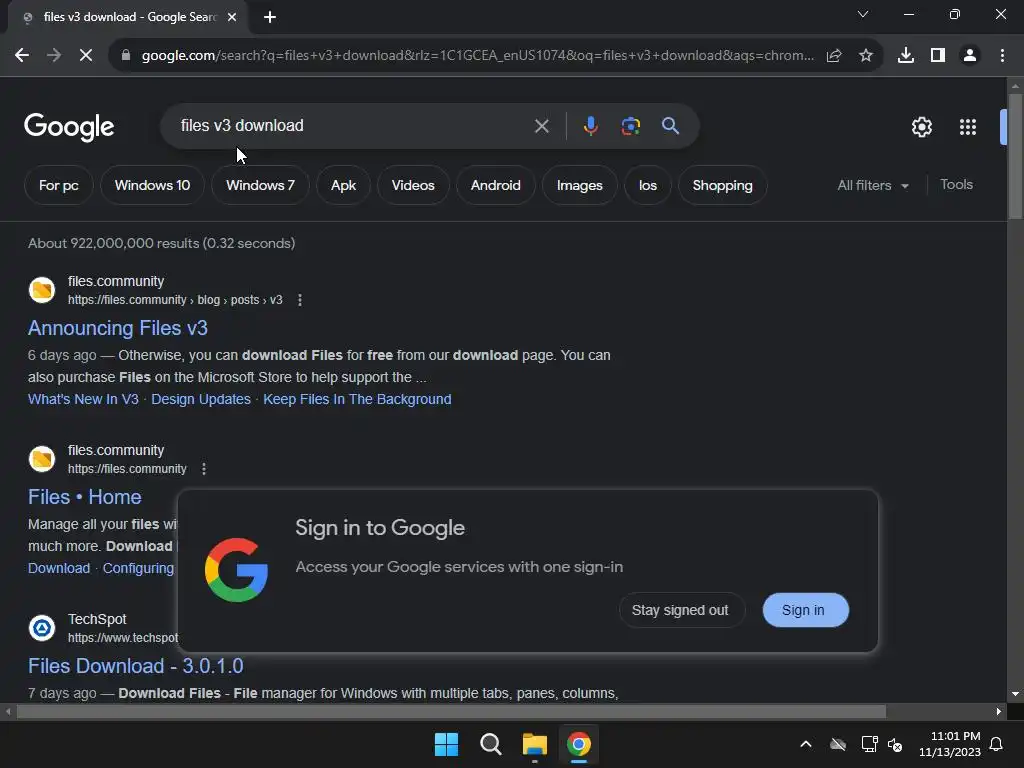Open the Chrome profile avatar
This screenshot has height=768, width=1024.
tap(970, 56)
